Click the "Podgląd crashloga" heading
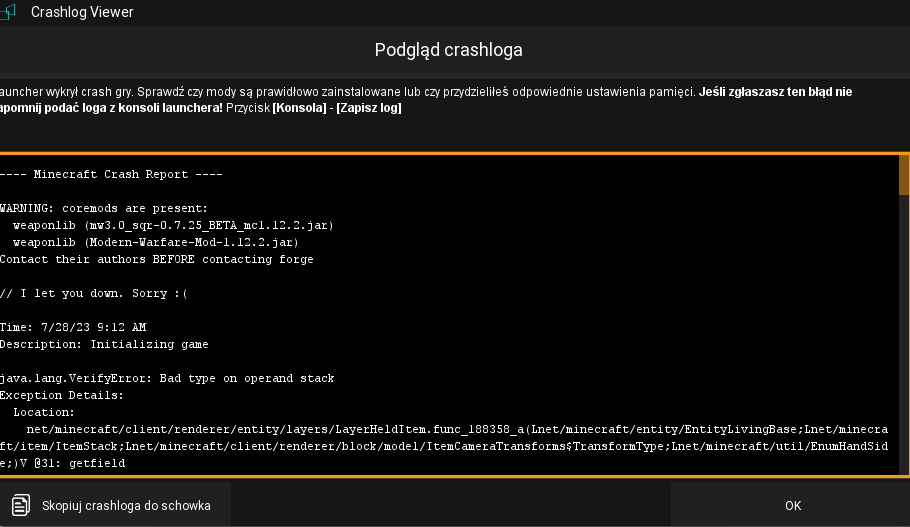 pos(448,50)
